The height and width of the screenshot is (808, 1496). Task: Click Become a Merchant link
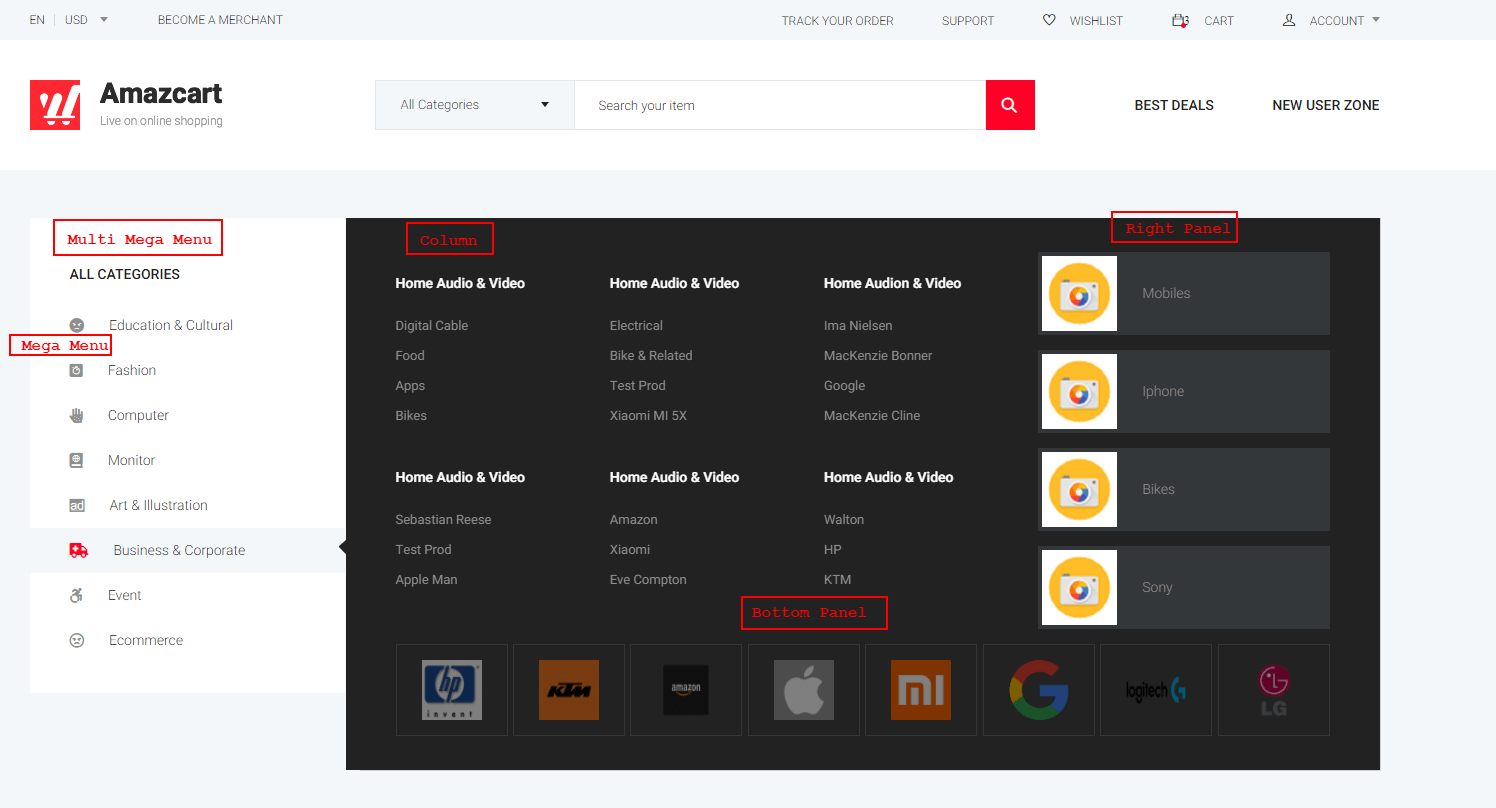tap(220, 20)
